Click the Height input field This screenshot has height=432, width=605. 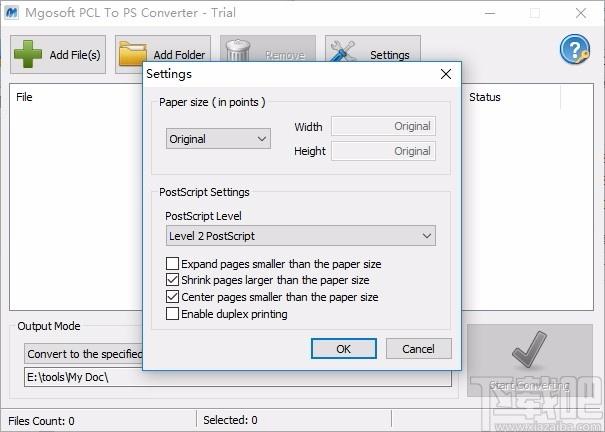tap(384, 151)
